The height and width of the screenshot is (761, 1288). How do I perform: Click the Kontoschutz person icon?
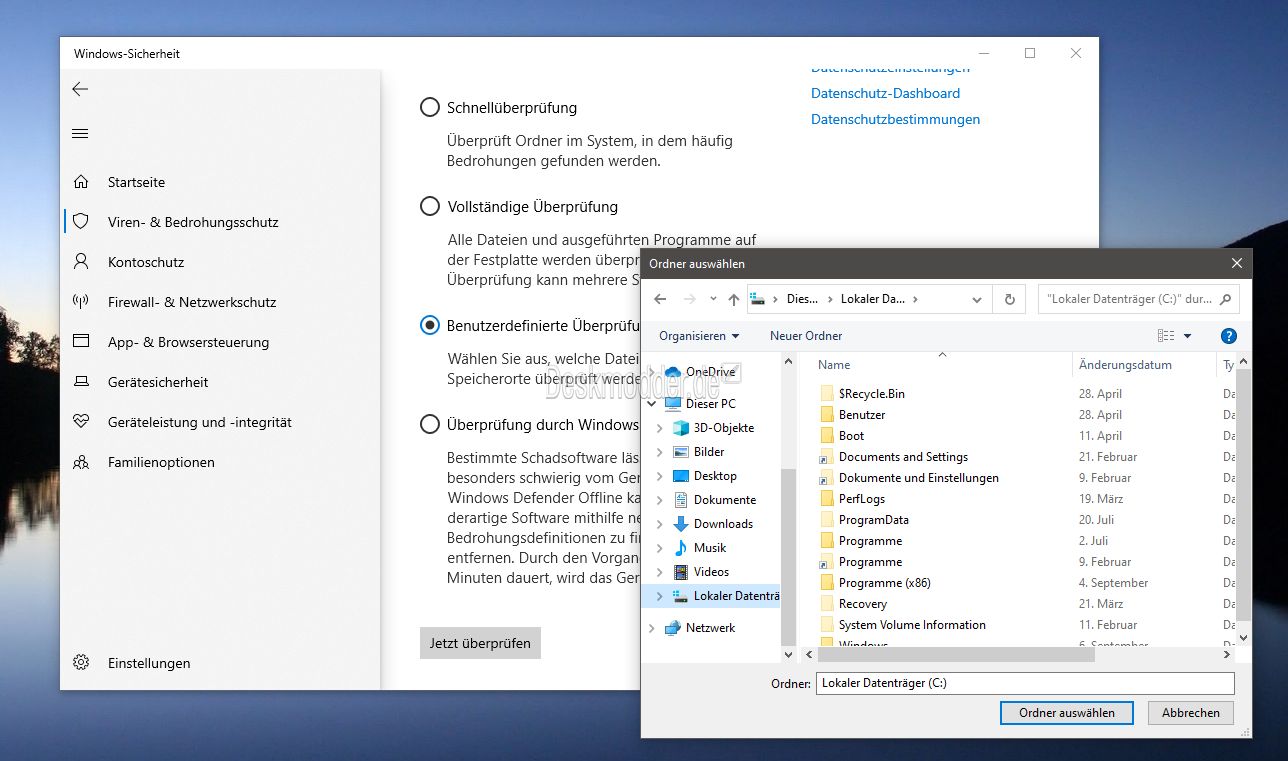pyautogui.click(x=81, y=262)
